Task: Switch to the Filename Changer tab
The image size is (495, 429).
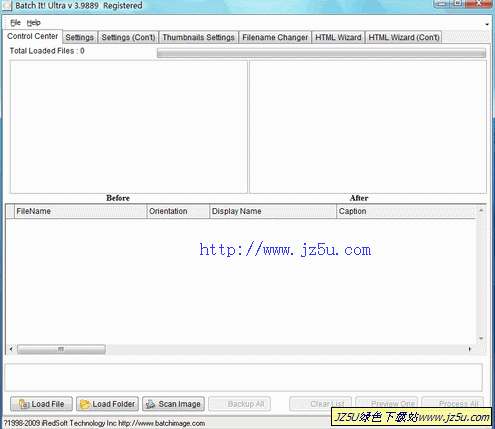Action: tap(275, 37)
